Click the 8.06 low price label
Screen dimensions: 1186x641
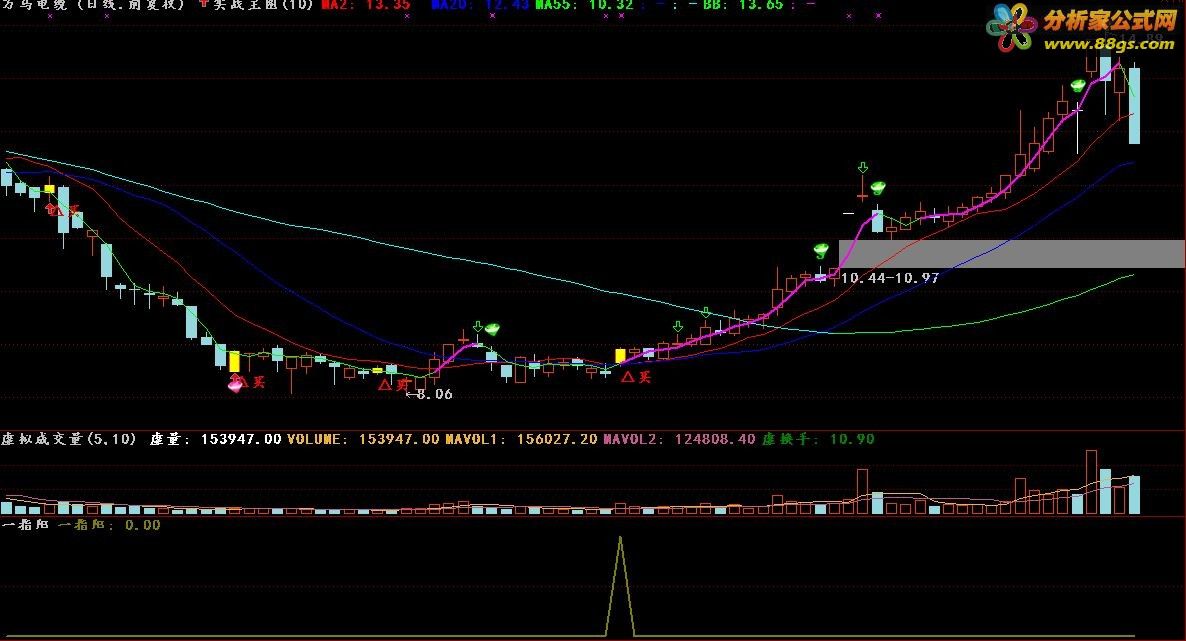tap(433, 394)
